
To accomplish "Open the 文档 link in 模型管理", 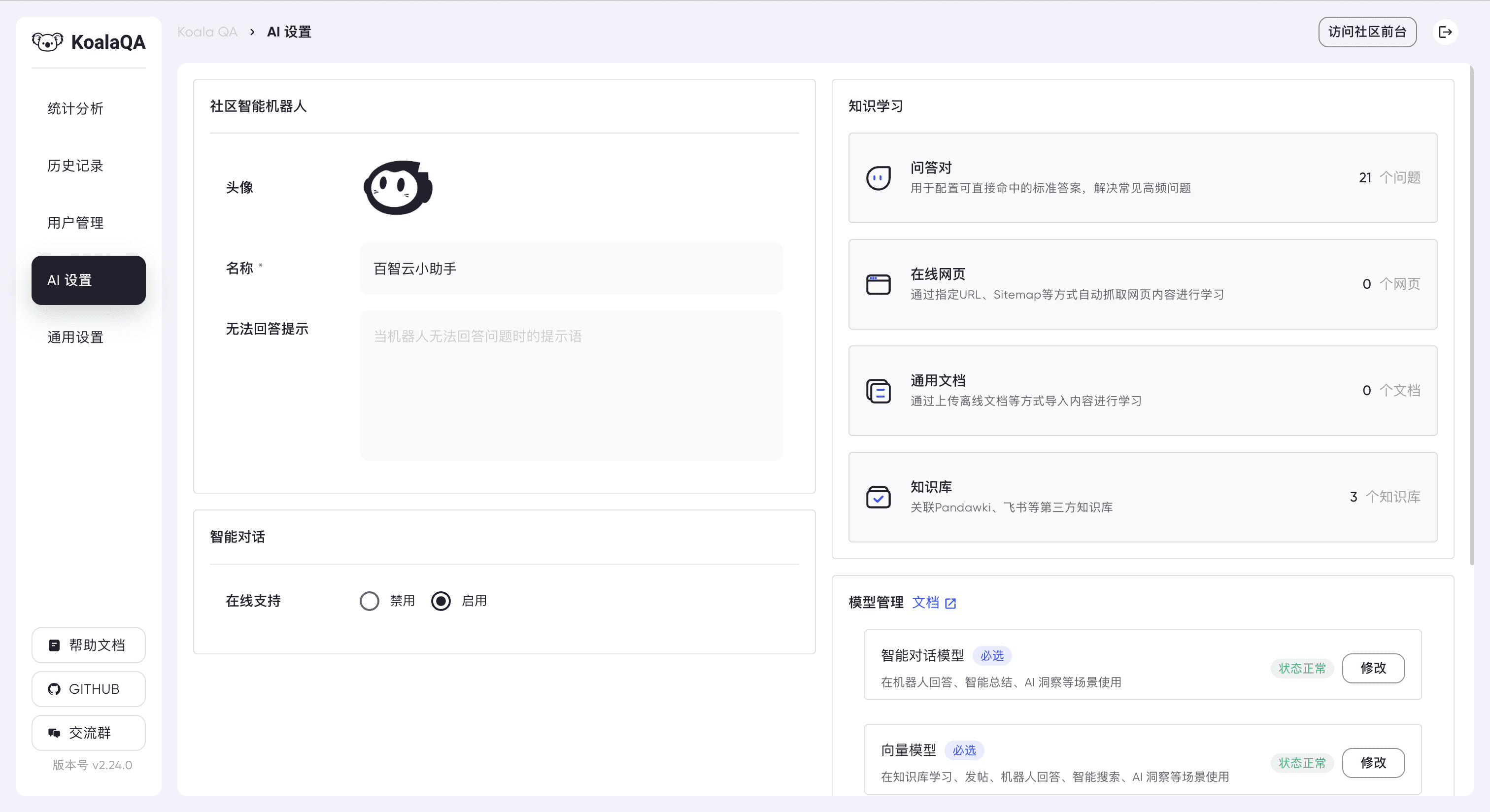I will (x=927, y=603).
